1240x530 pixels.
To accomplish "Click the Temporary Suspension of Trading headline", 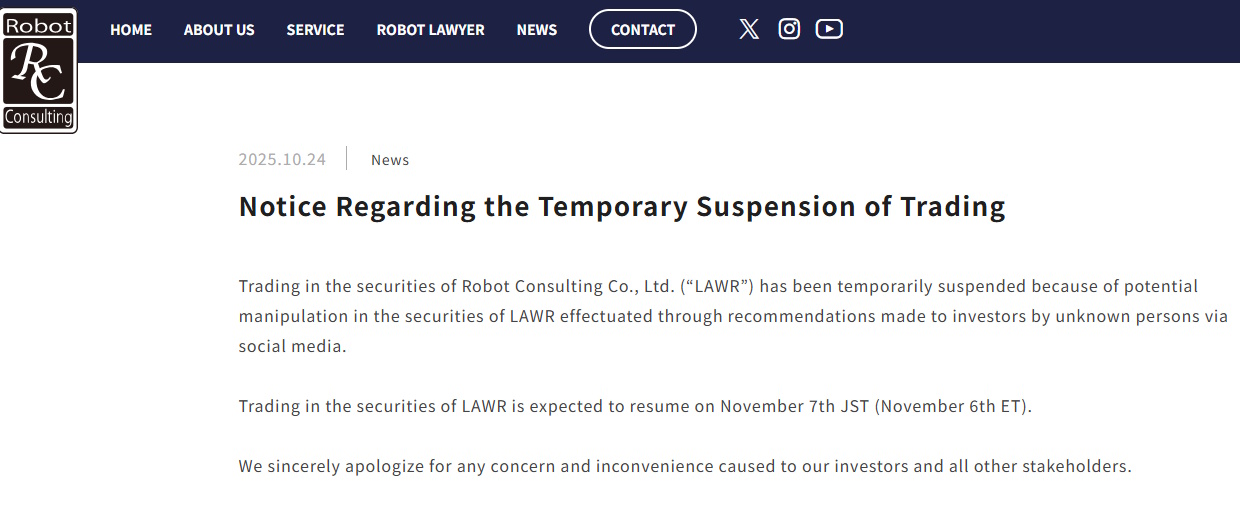I will click(x=622, y=207).
